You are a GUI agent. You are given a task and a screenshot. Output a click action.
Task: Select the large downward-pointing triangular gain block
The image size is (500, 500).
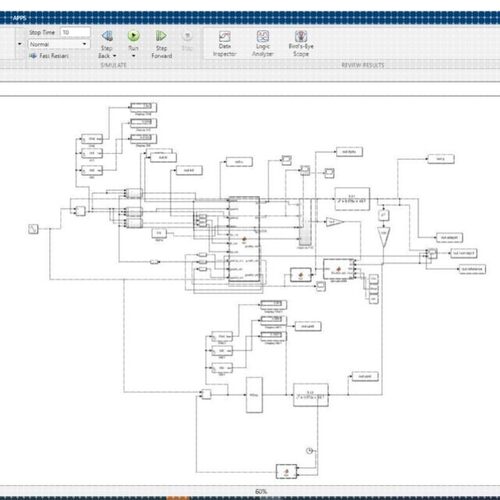tap(384, 237)
